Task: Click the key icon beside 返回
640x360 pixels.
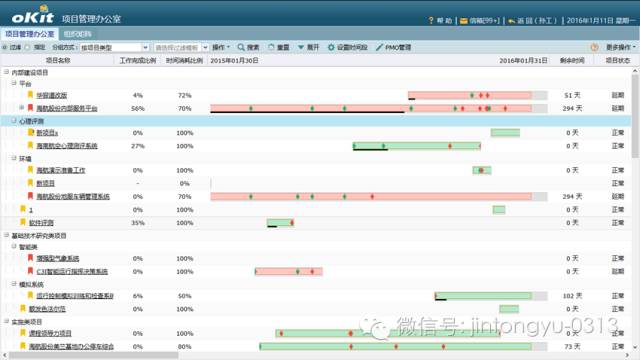Action: pos(511,20)
